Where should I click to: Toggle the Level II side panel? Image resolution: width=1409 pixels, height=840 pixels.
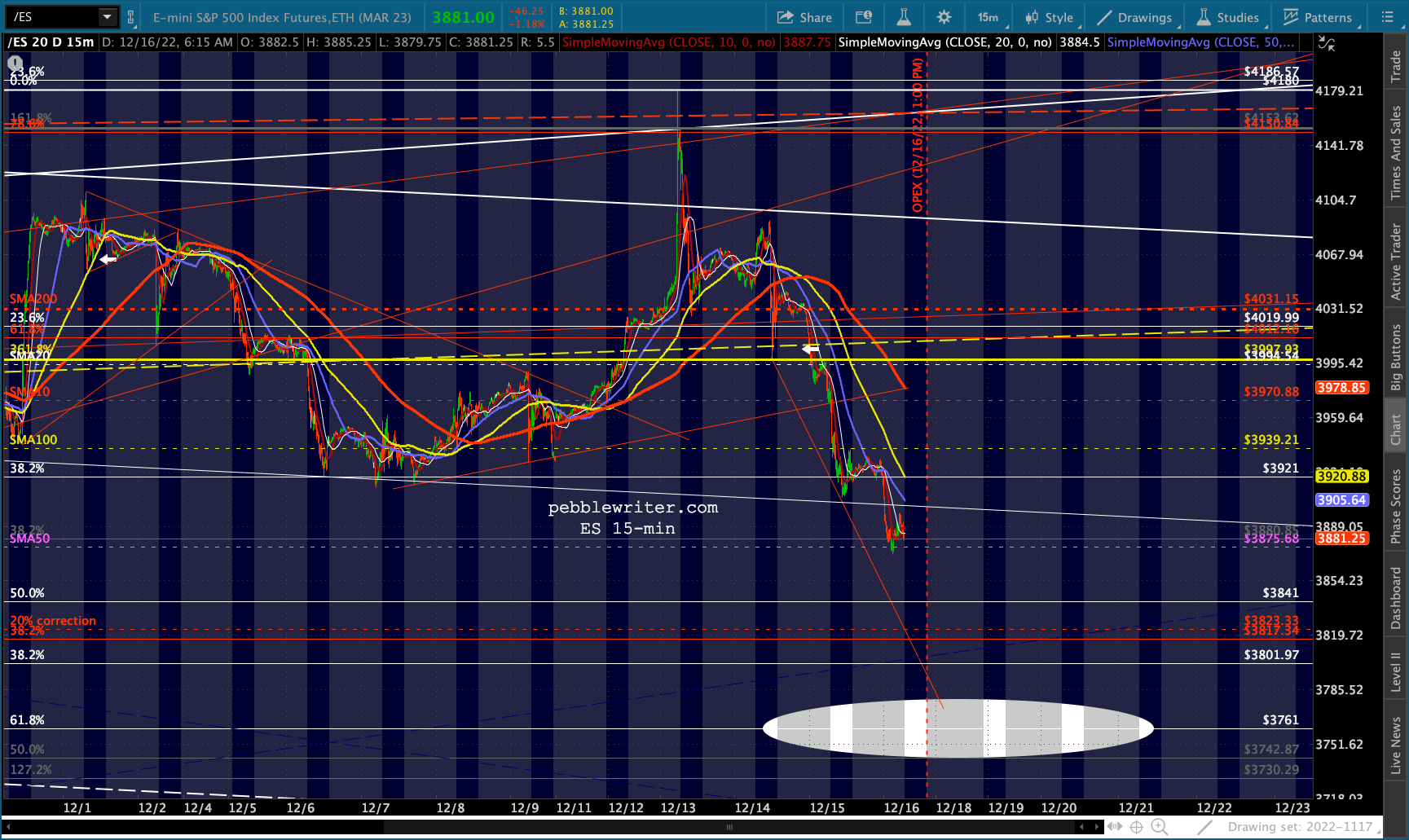pos(1396,671)
